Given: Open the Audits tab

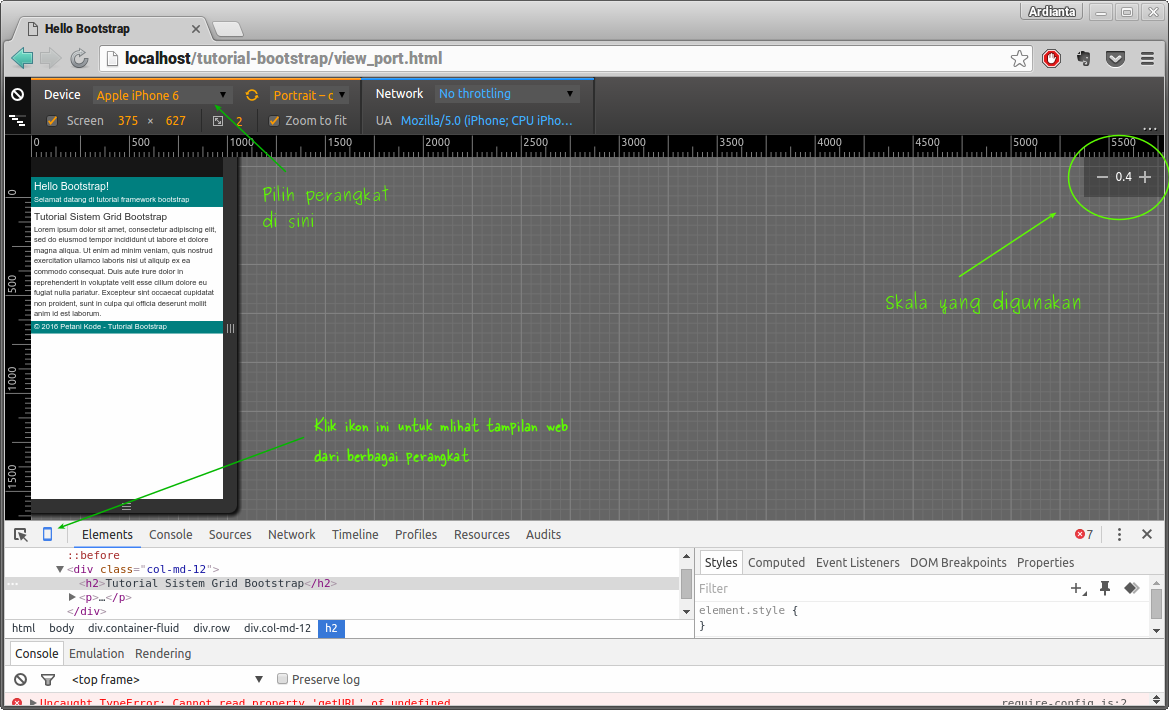Looking at the screenshot, I should [543, 534].
